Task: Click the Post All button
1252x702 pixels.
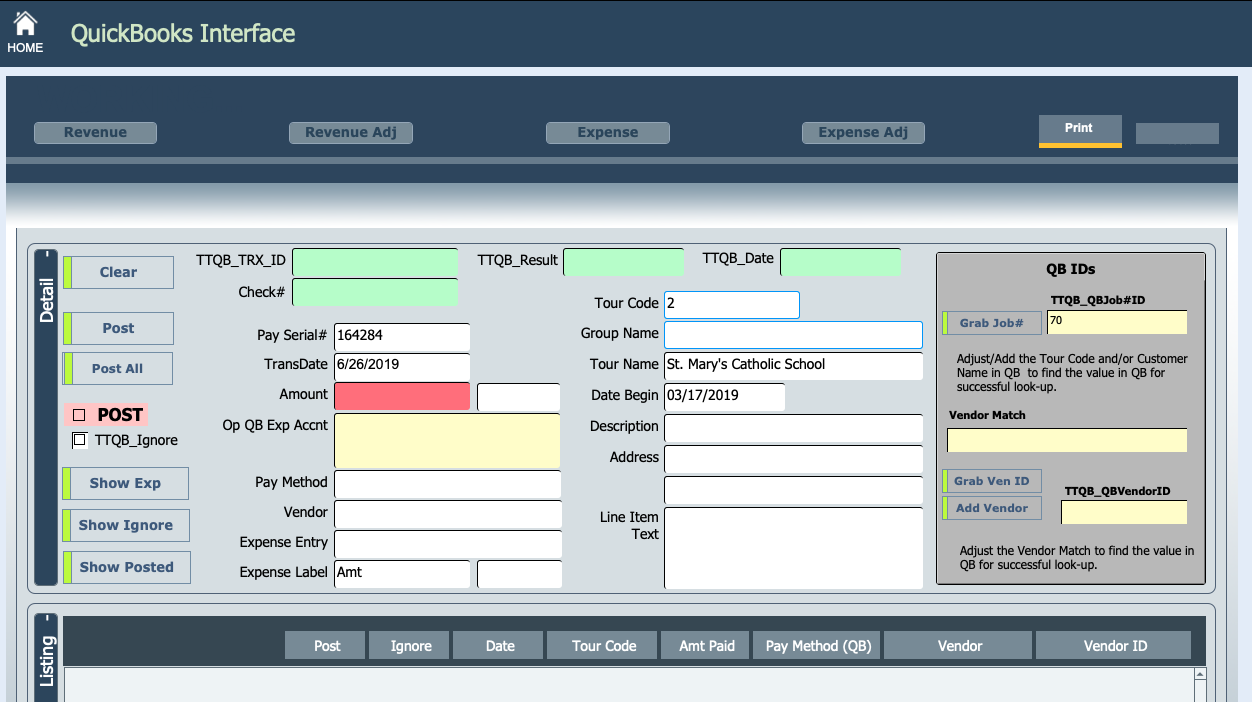Action: [118, 368]
